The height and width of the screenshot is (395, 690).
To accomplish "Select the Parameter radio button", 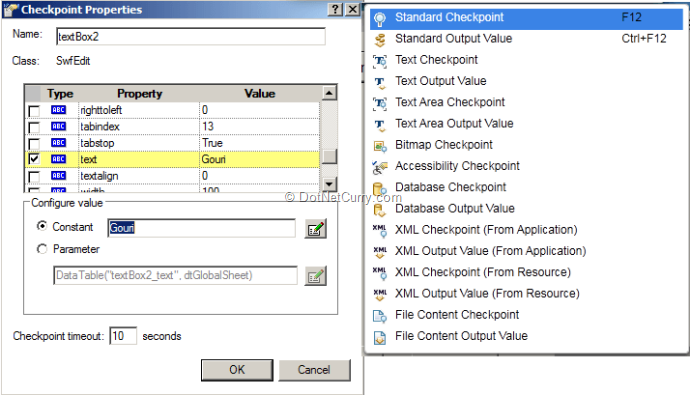I will [x=42, y=249].
